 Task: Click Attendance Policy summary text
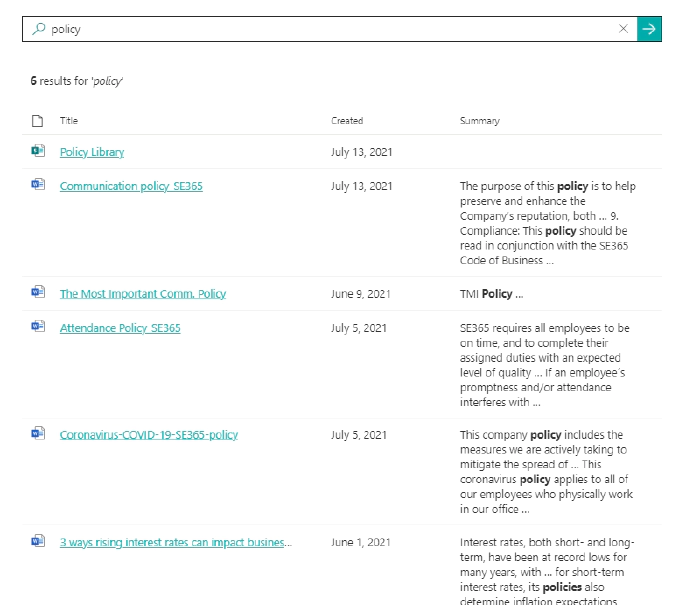[545, 365]
